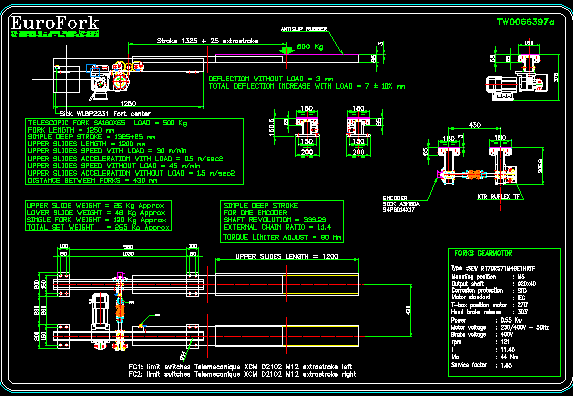Image resolution: width=573 pixels, height=396 pixels.
Task: Click 'LOWER SLIDE WEIGHT = 48 Kg' line
Action: tap(96, 213)
